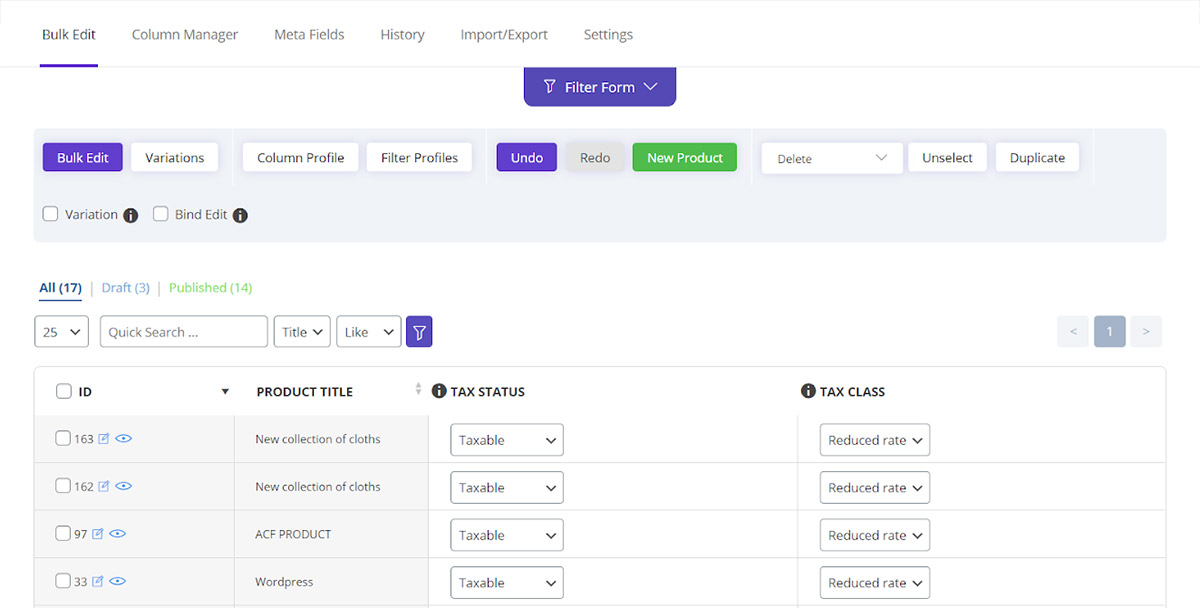Open the edit icon for product 162
The image size is (1200, 608).
coord(104,486)
